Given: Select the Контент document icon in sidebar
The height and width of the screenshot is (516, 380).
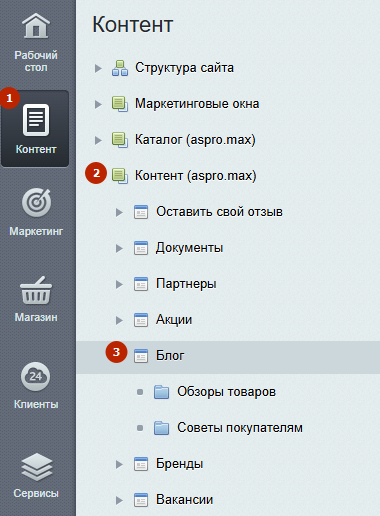Looking at the screenshot, I should (x=36, y=120).
